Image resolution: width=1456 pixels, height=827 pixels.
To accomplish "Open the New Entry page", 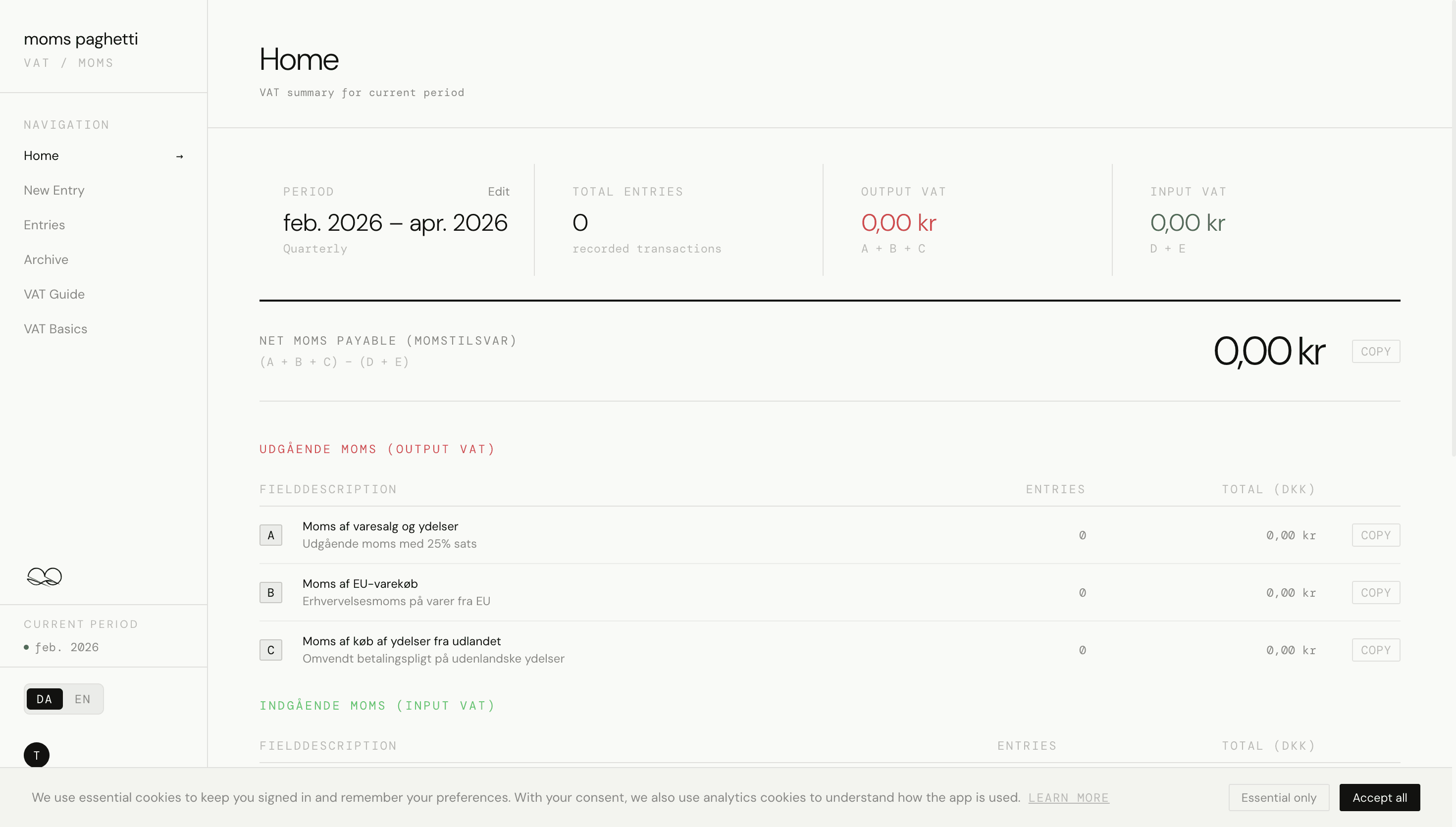I will click(x=54, y=190).
